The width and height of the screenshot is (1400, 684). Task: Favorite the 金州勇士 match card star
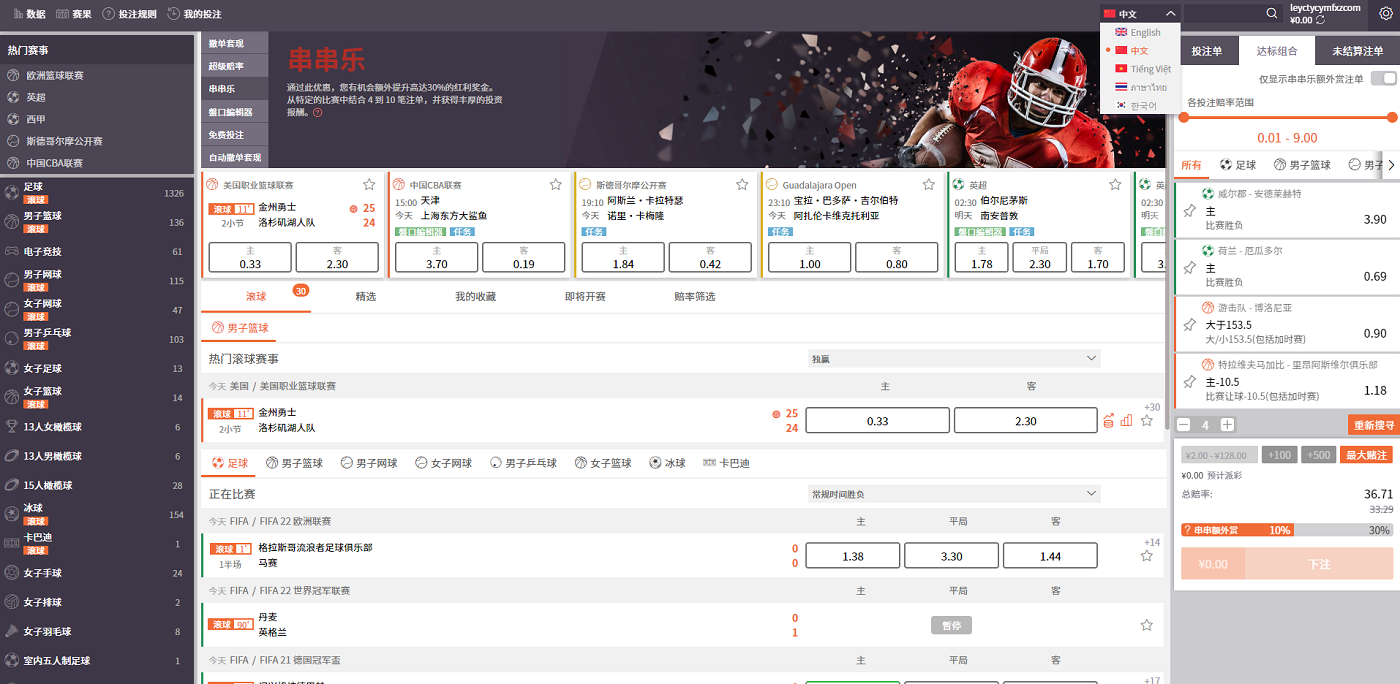point(369,185)
